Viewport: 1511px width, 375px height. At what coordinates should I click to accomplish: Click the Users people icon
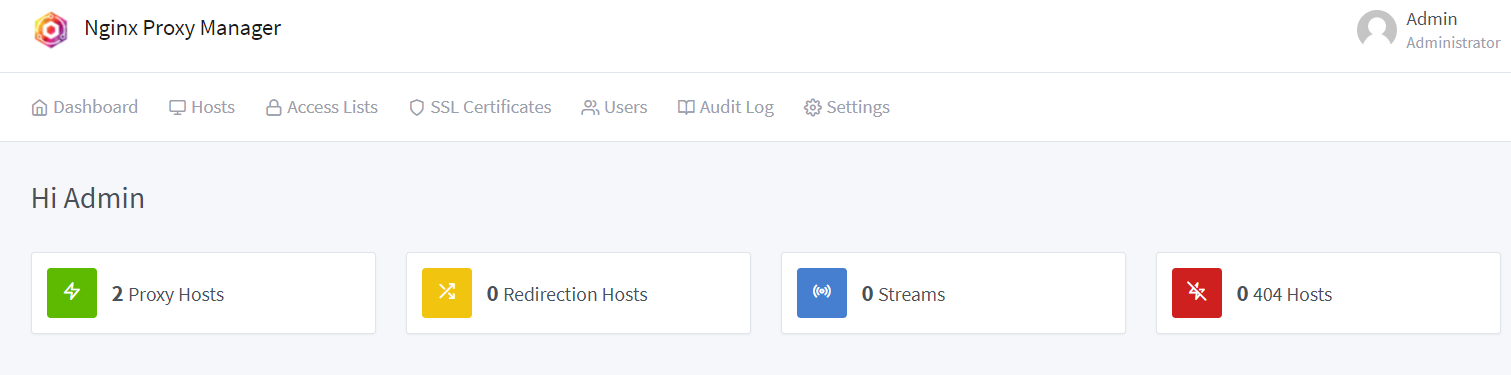[590, 107]
